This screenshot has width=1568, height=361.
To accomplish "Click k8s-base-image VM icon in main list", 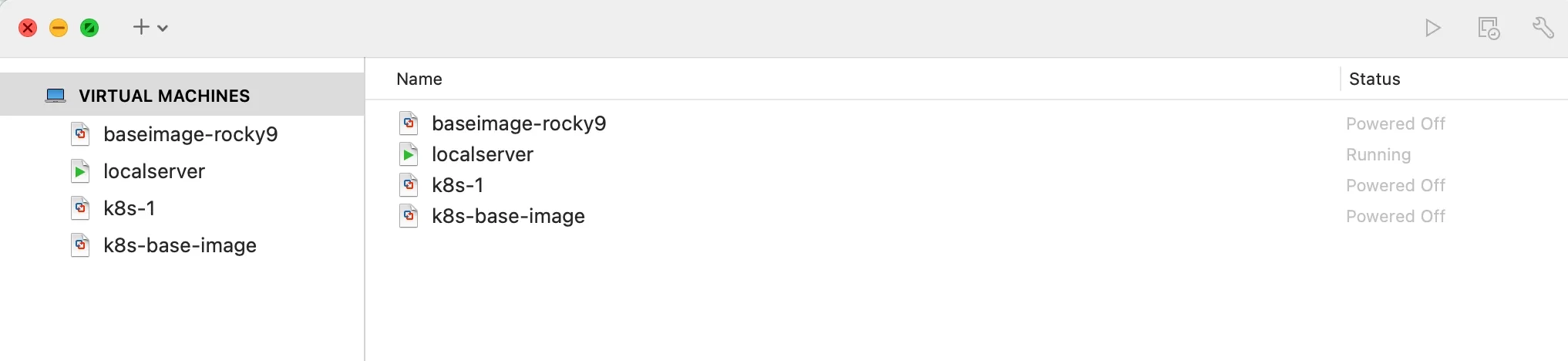I will point(409,216).
